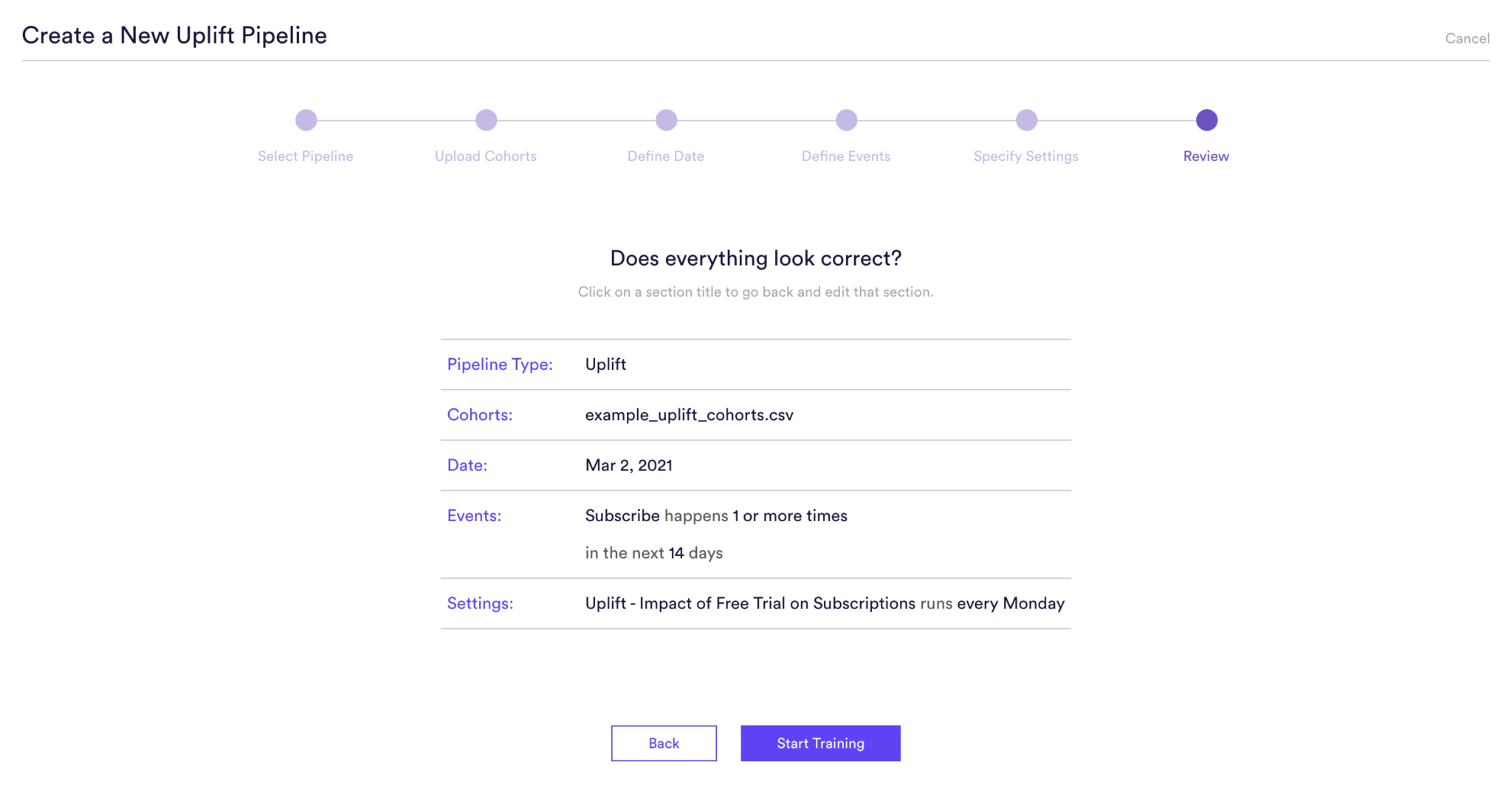Go to the Upload Cohorts step label

coord(486,156)
